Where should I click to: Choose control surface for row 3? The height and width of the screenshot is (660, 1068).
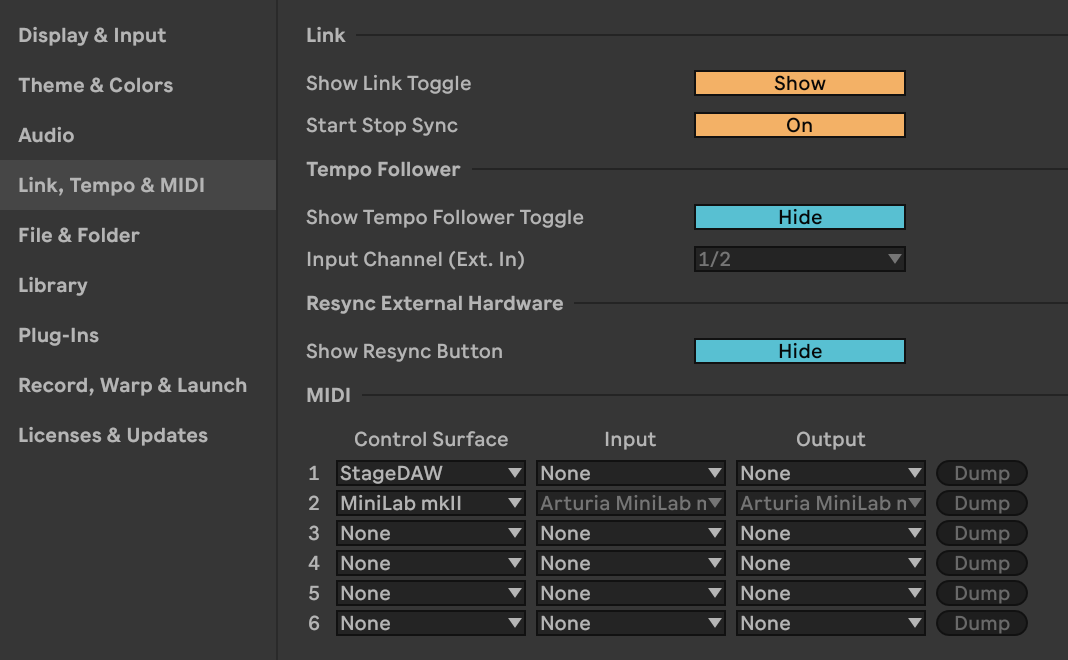[x=430, y=533]
